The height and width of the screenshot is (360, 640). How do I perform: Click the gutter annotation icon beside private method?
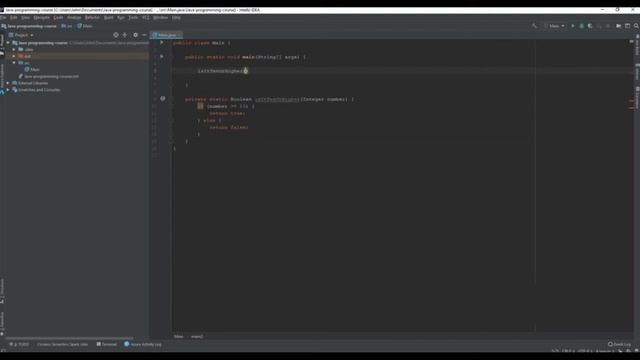coord(162,98)
